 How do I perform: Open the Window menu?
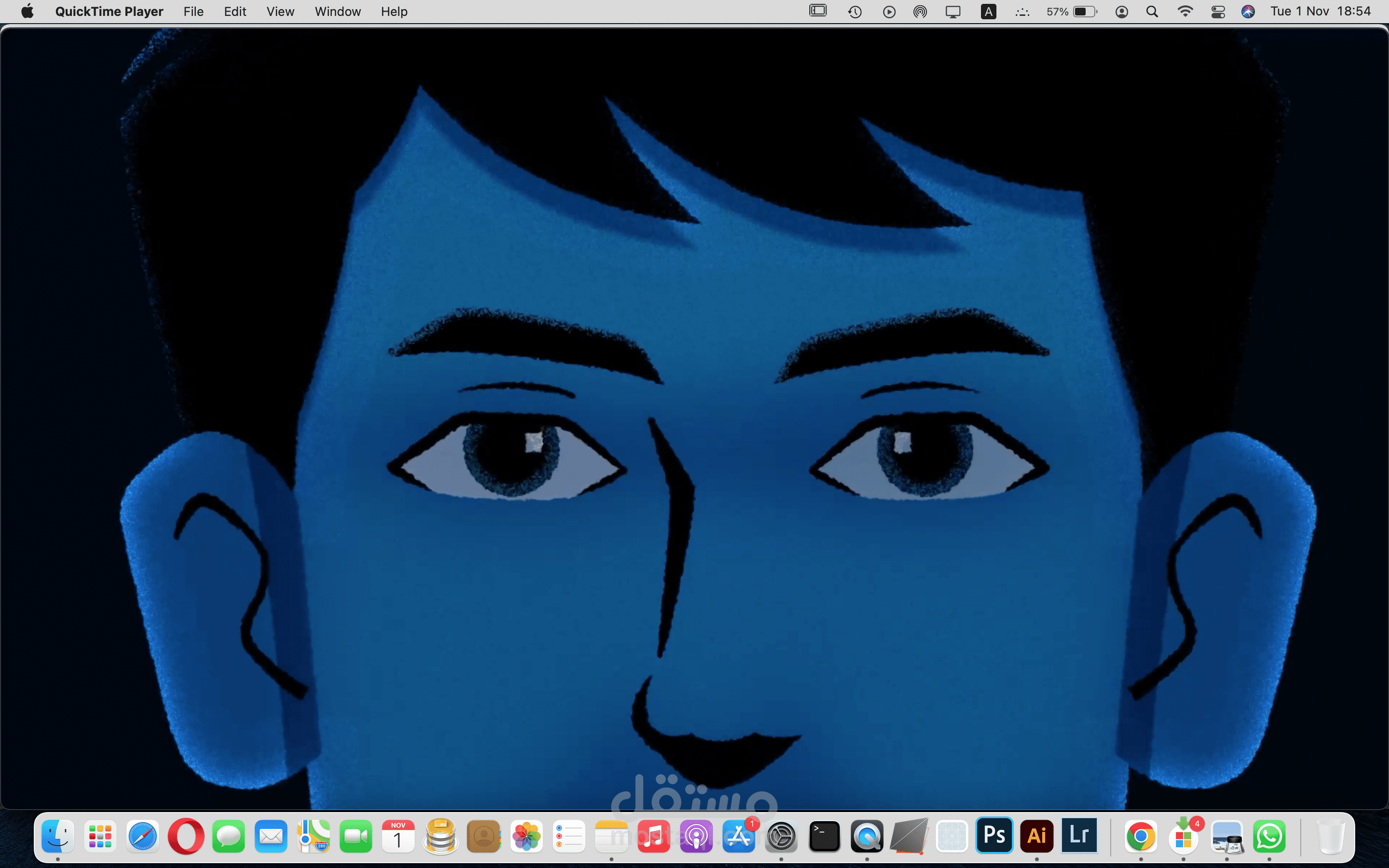(338, 12)
